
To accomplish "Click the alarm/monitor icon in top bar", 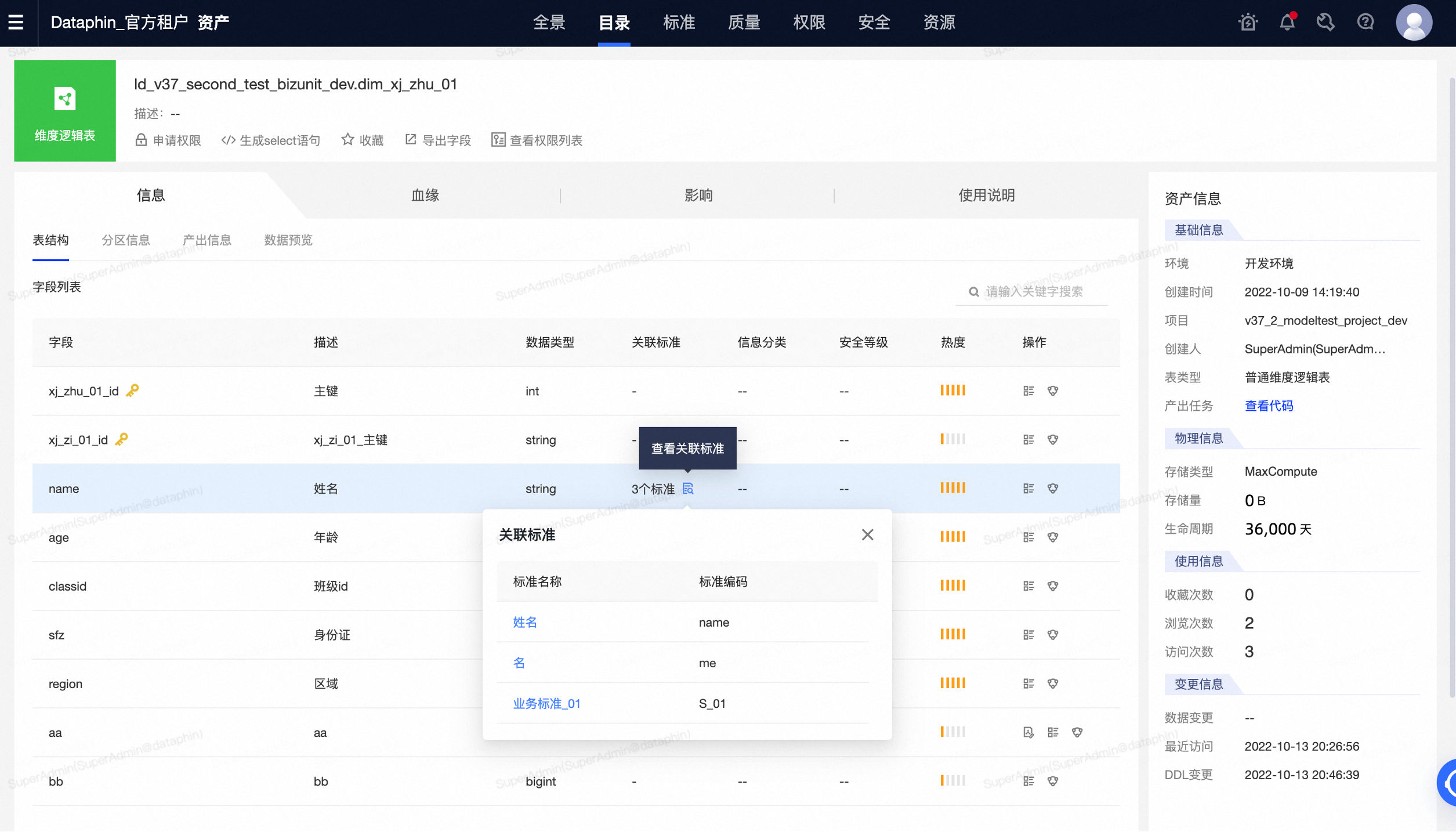I will pyautogui.click(x=1247, y=22).
